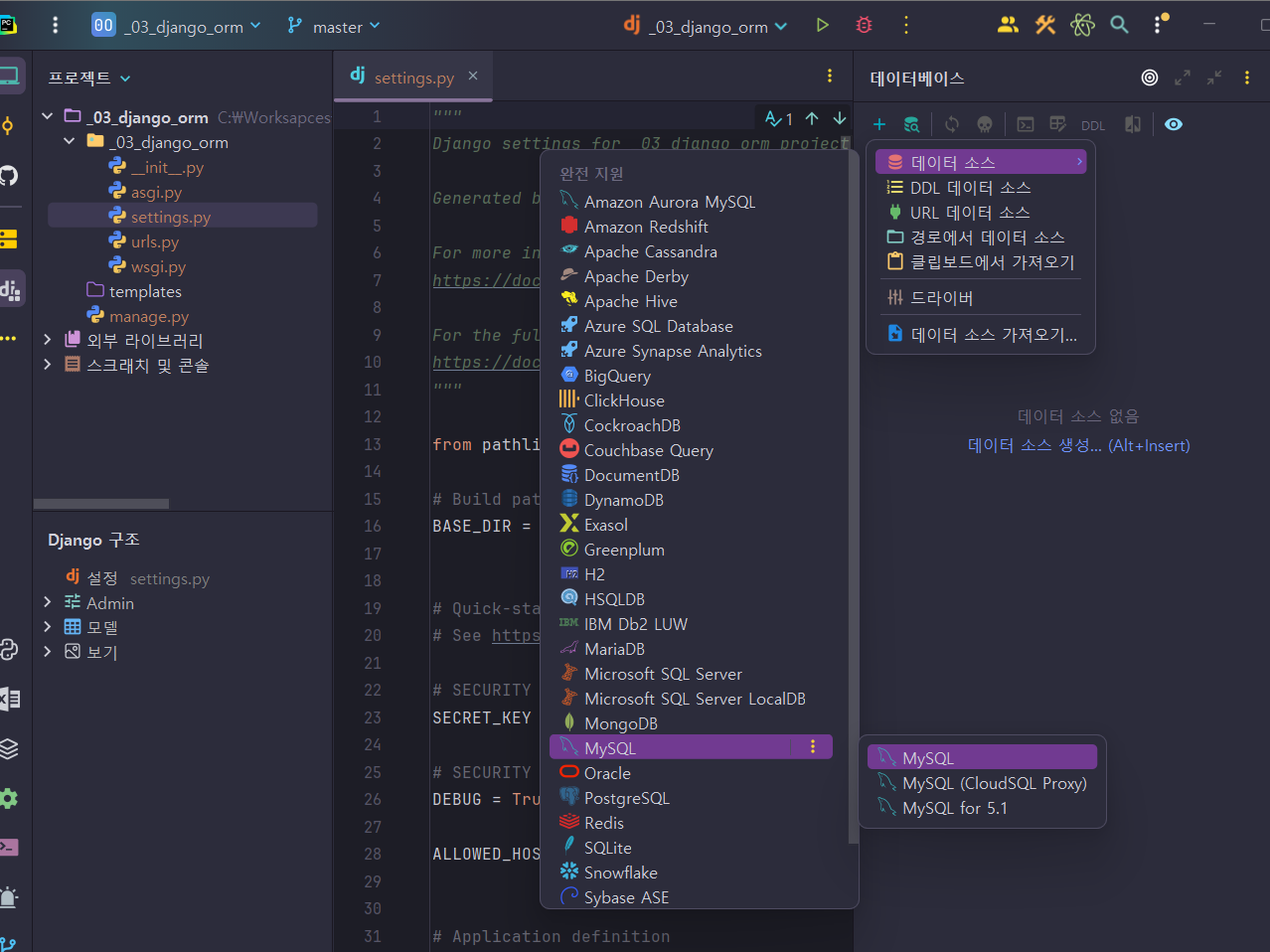Click the target locate icon in Database panel

coord(1150,78)
